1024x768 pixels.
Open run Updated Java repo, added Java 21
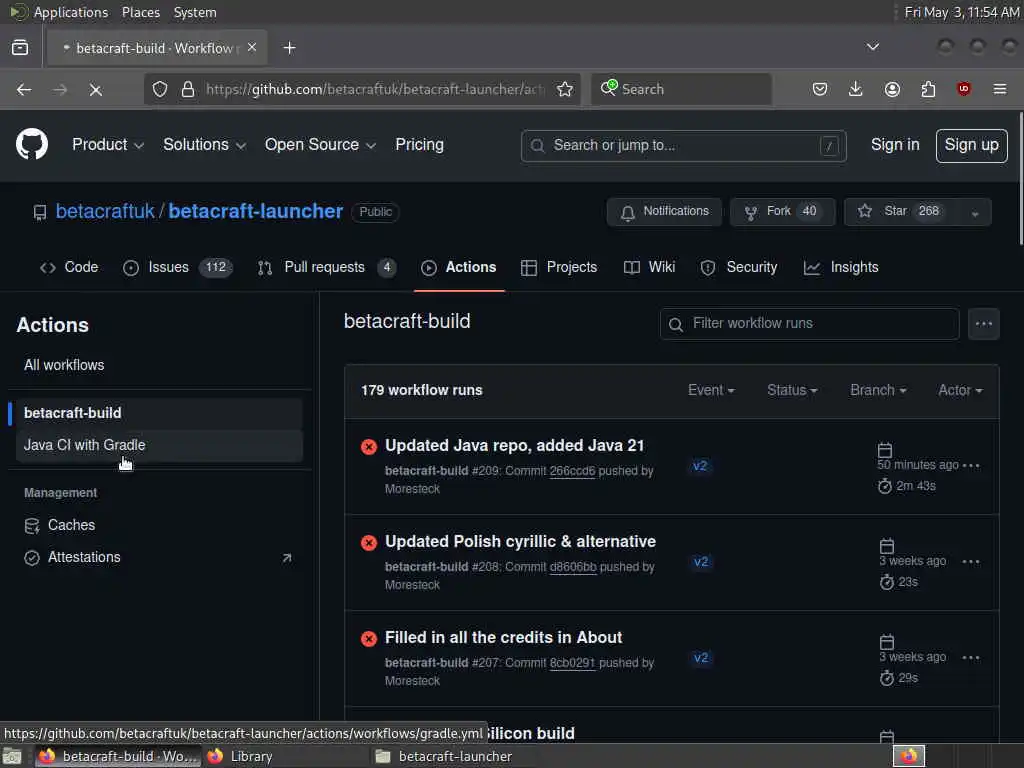tap(515, 445)
